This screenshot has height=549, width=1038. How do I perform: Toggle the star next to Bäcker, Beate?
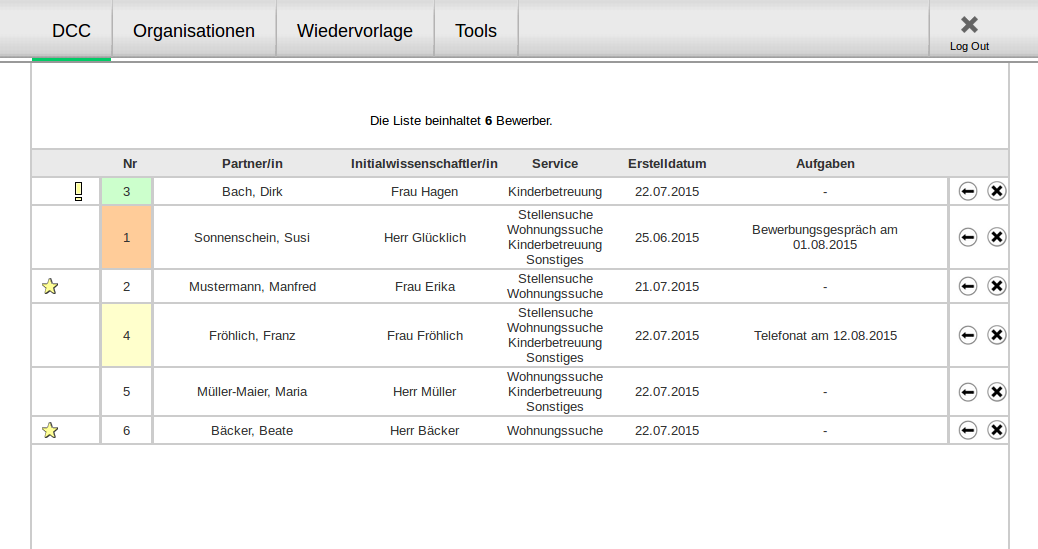tap(50, 431)
